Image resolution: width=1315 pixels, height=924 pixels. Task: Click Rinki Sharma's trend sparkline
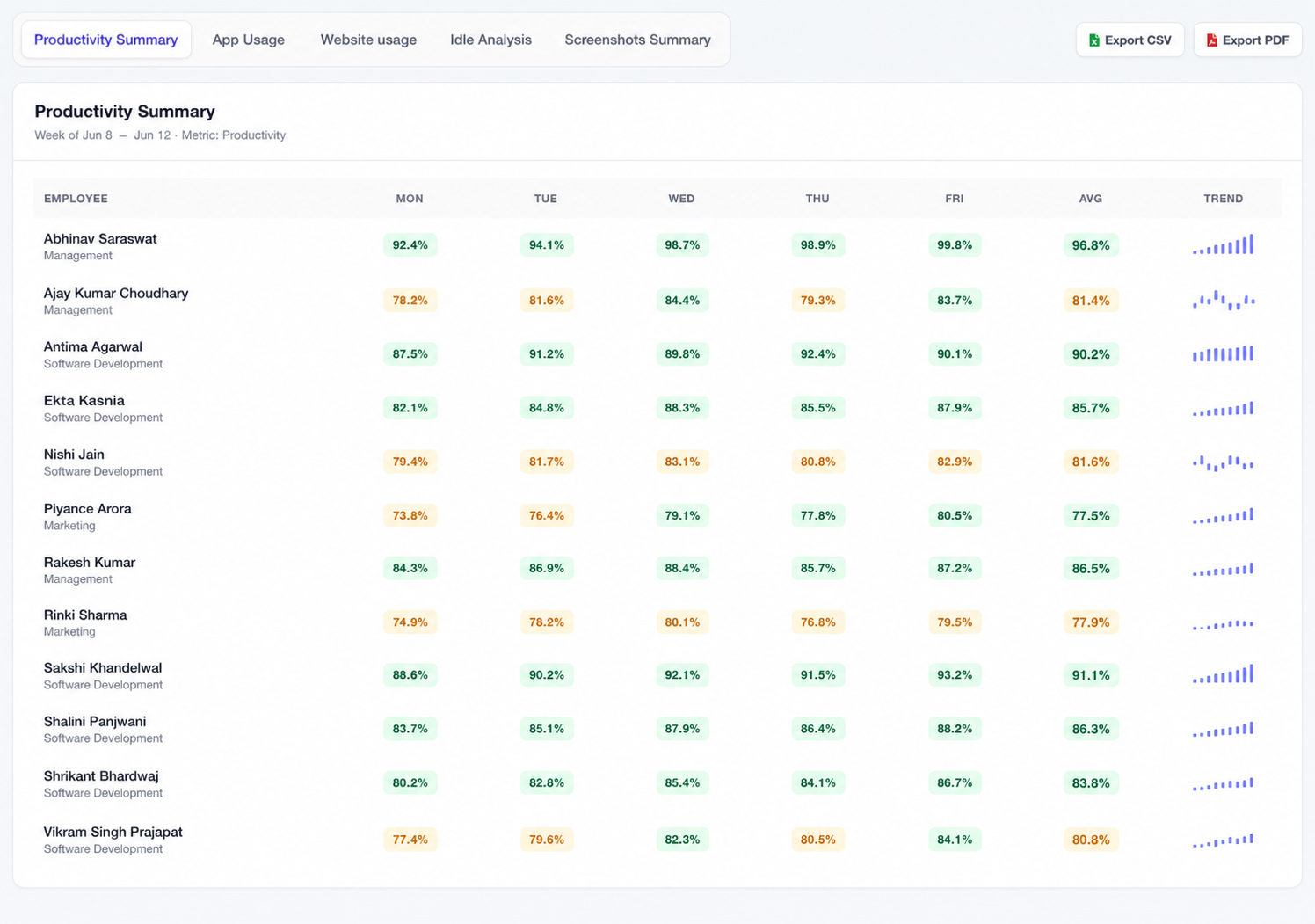coord(1223,623)
